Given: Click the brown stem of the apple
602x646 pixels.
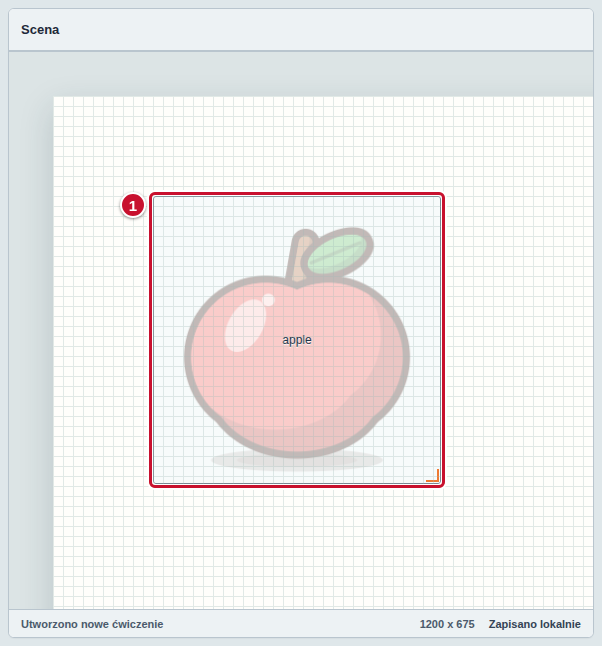Looking at the screenshot, I should click(x=300, y=257).
